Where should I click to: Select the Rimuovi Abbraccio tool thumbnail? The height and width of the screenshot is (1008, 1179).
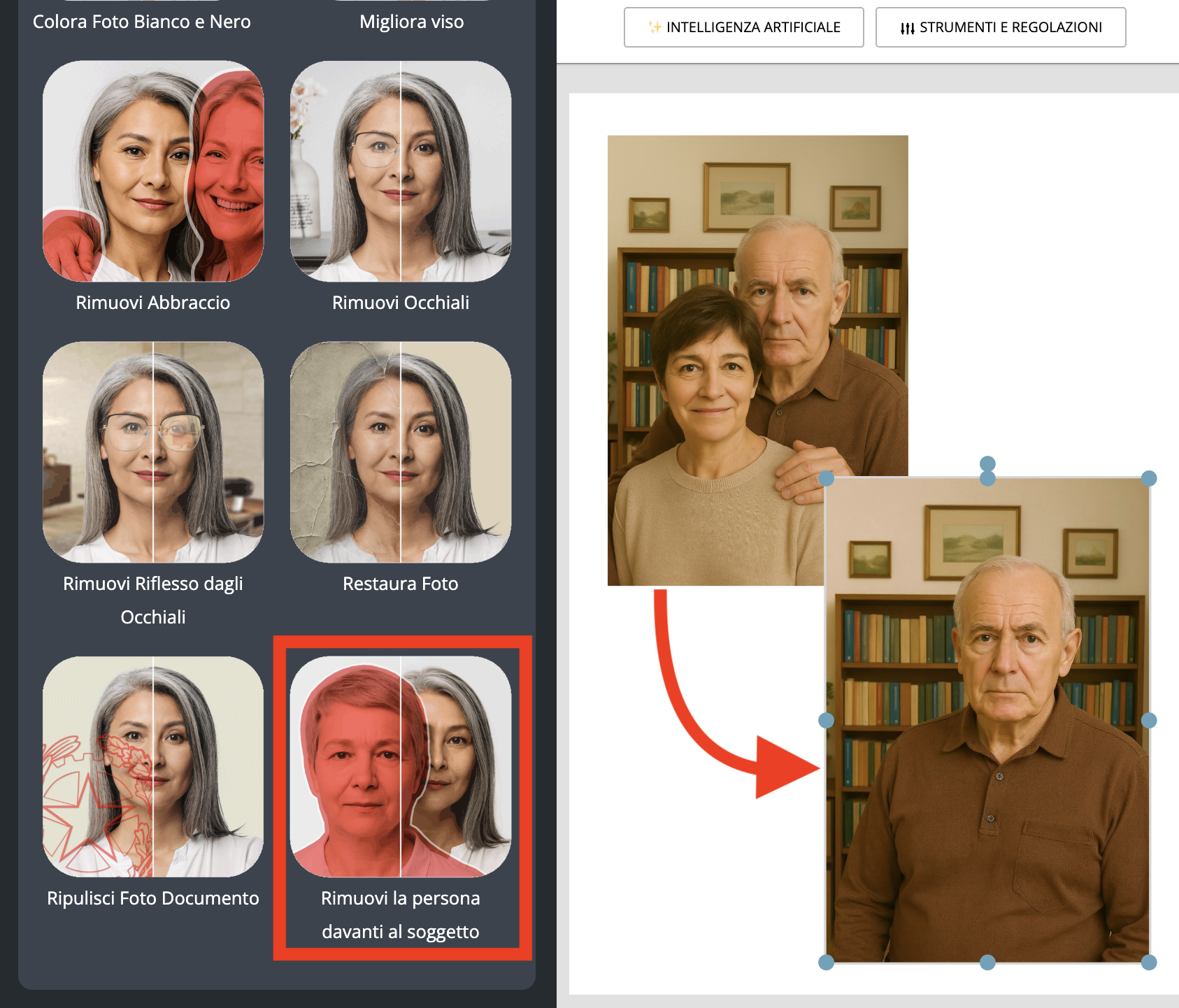[x=153, y=171]
